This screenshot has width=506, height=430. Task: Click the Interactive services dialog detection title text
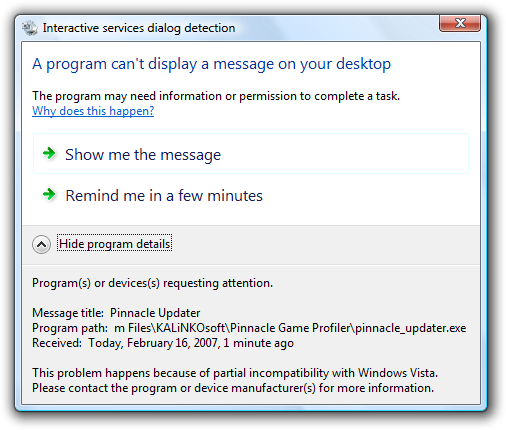coord(139,28)
